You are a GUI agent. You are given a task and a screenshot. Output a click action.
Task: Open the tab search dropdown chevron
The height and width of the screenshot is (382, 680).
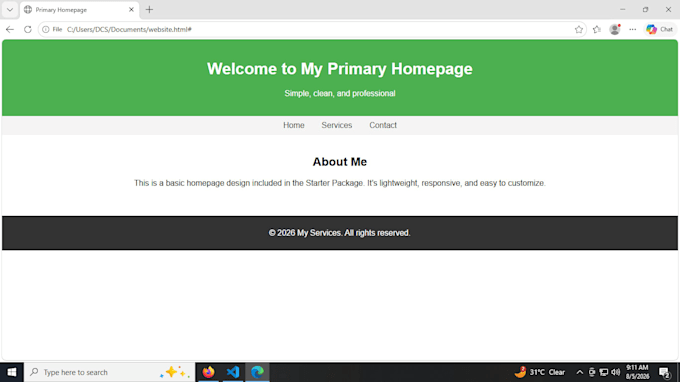pos(10,10)
